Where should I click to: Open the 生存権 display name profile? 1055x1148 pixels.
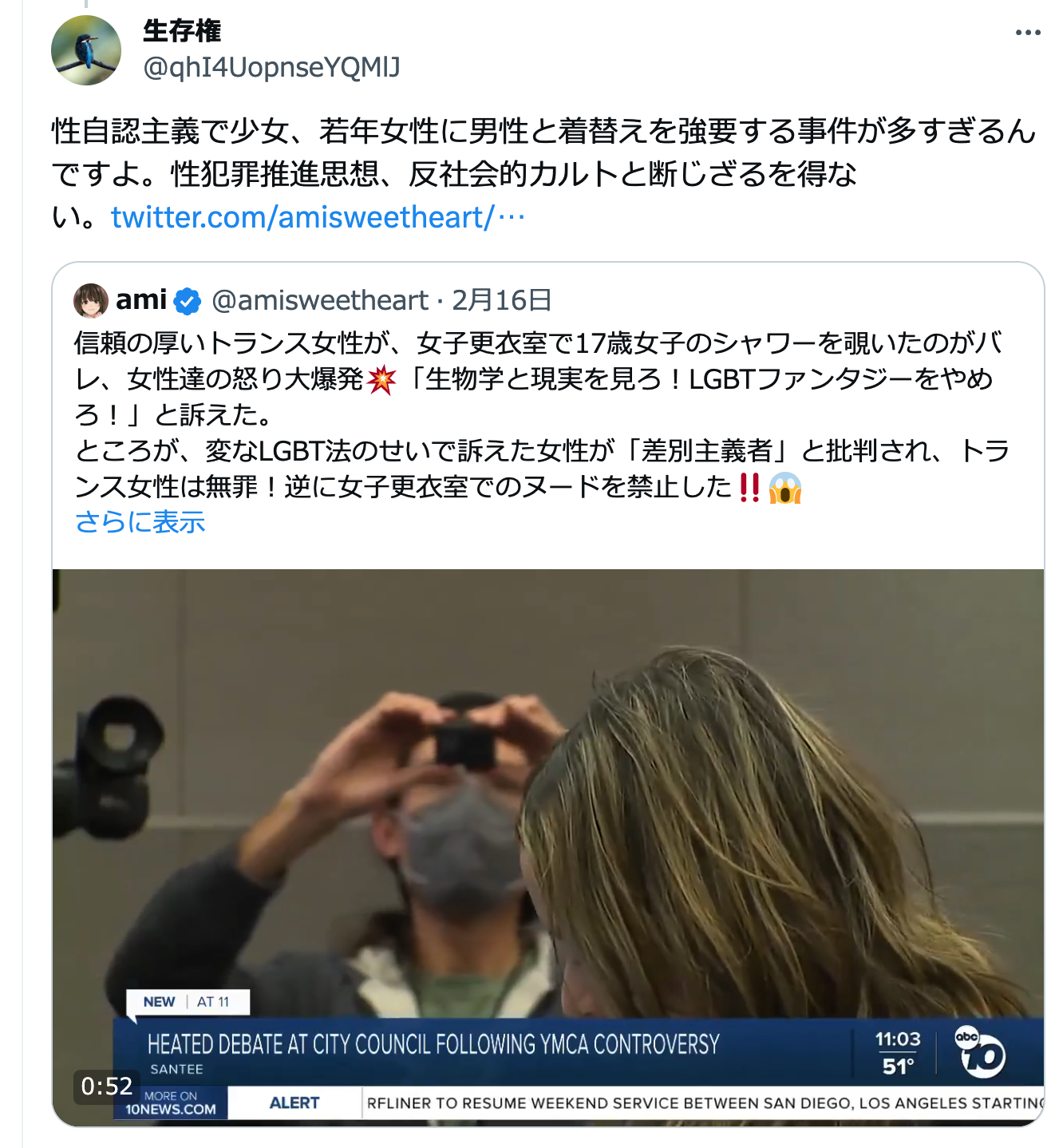coord(182,31)
